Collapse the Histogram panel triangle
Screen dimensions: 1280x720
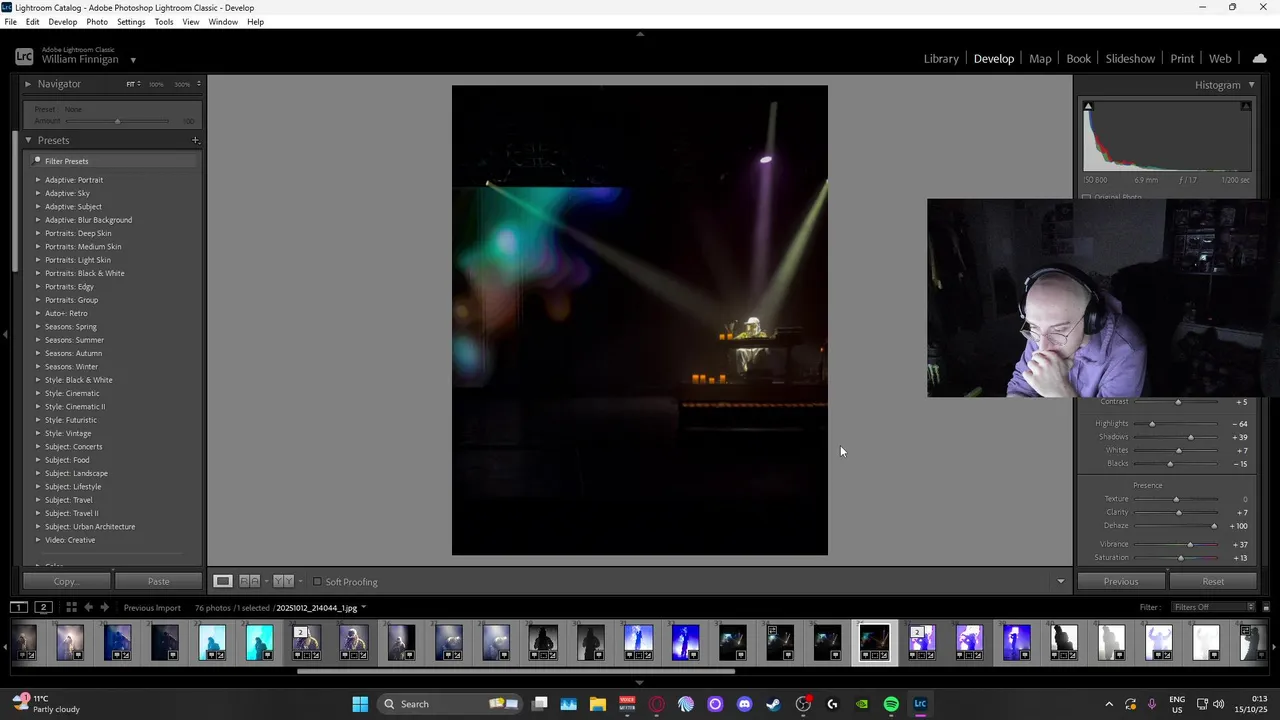tap(1251, 85)
